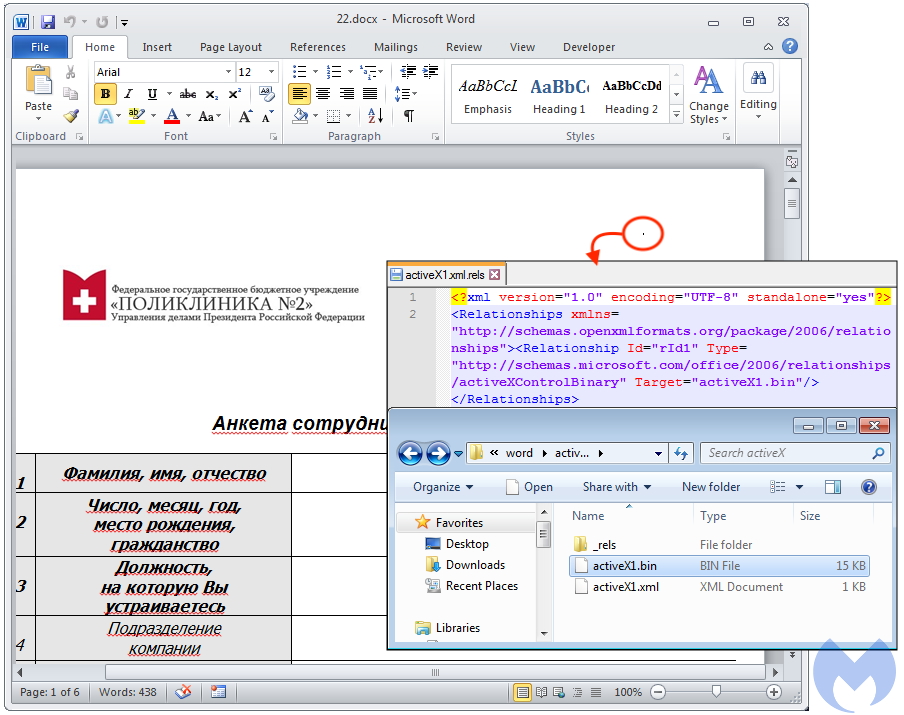Screen dimensions: 904x715
Task: Open the font size dropdown
Action: pos(271,72)
